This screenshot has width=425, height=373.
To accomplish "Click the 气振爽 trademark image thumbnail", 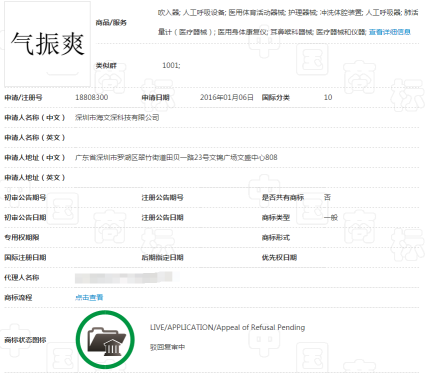I will coord(47,44).
